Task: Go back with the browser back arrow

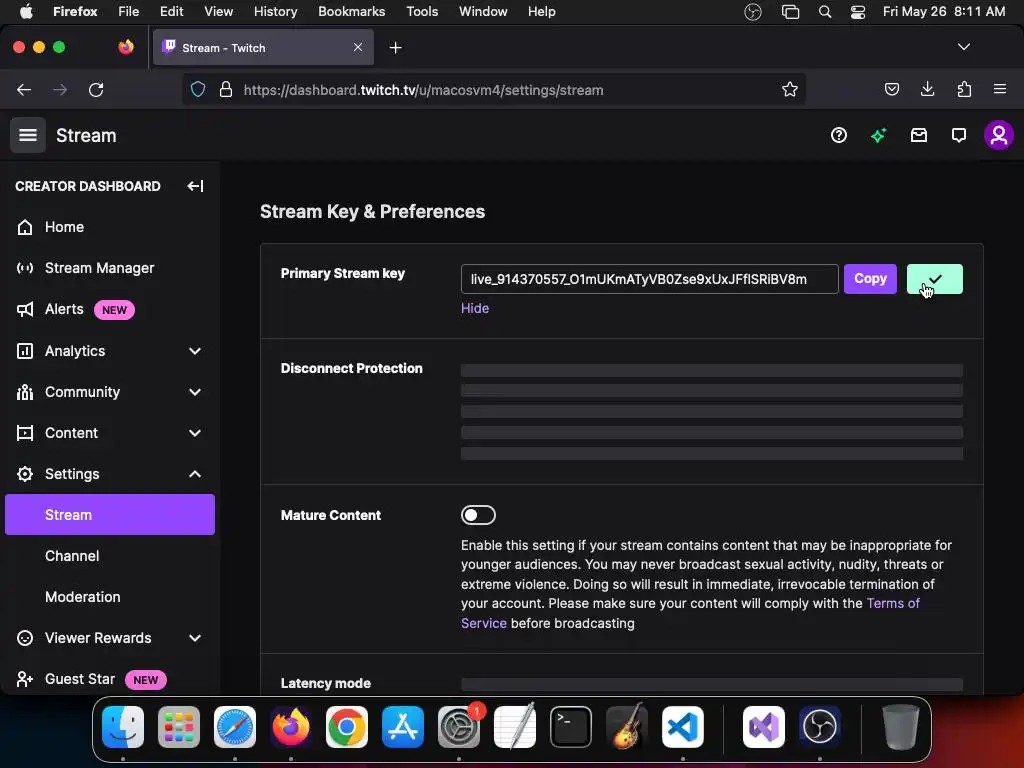Action: [x=24, y=89]
